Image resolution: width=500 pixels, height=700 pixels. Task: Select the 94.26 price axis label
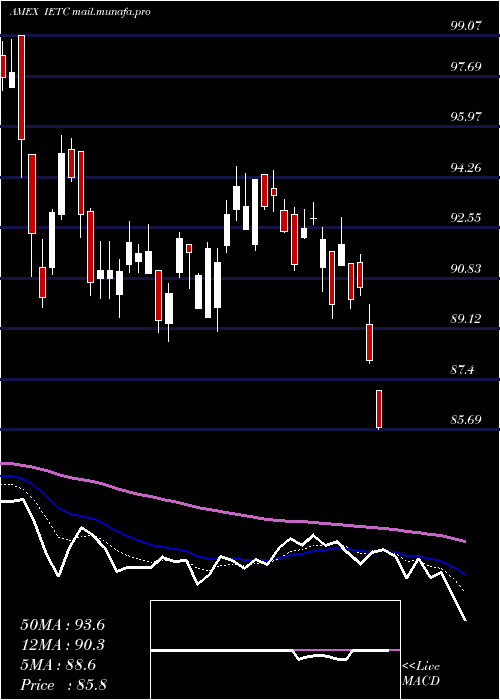(466, 168)
